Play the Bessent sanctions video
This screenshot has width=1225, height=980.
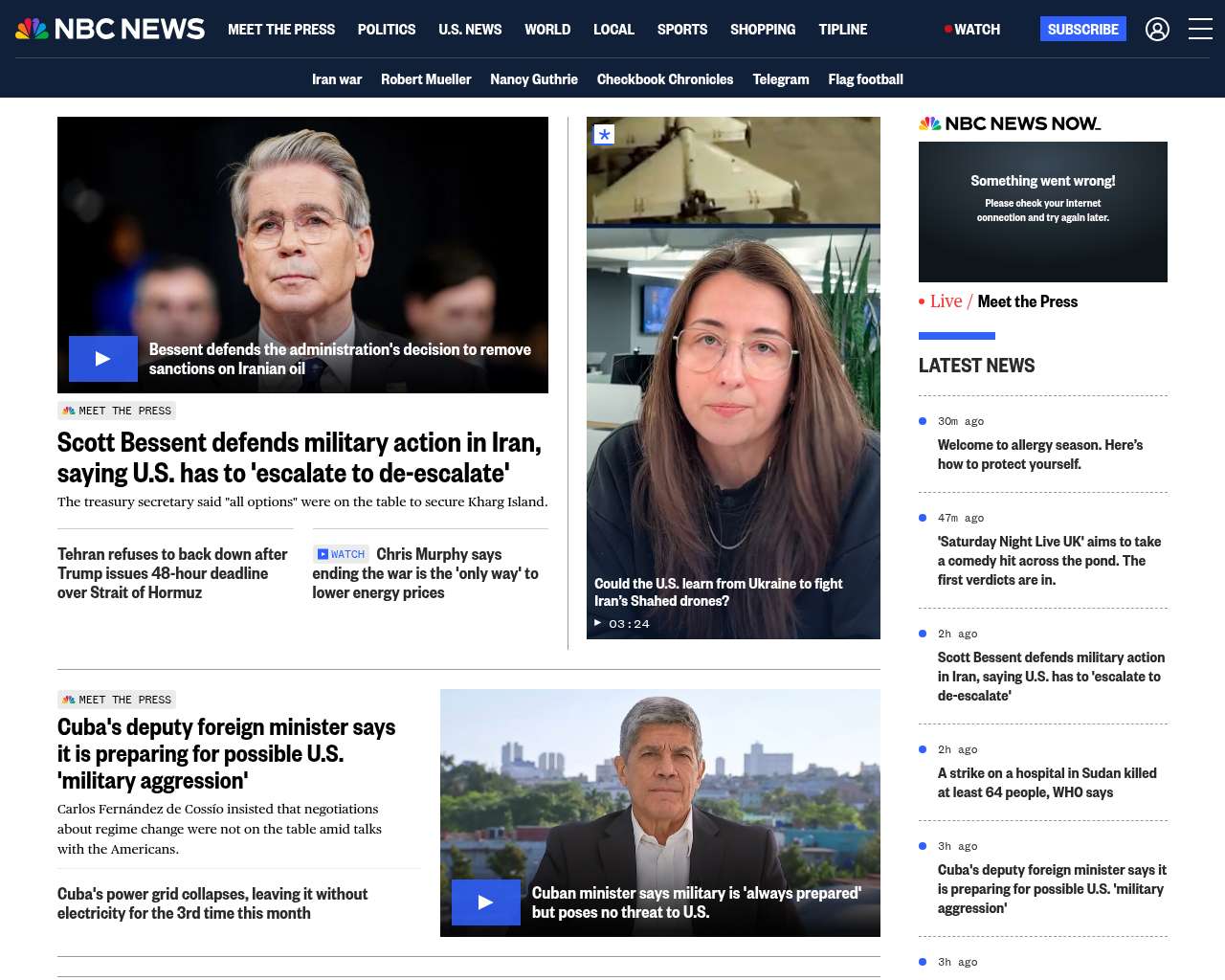coord(103,359)
